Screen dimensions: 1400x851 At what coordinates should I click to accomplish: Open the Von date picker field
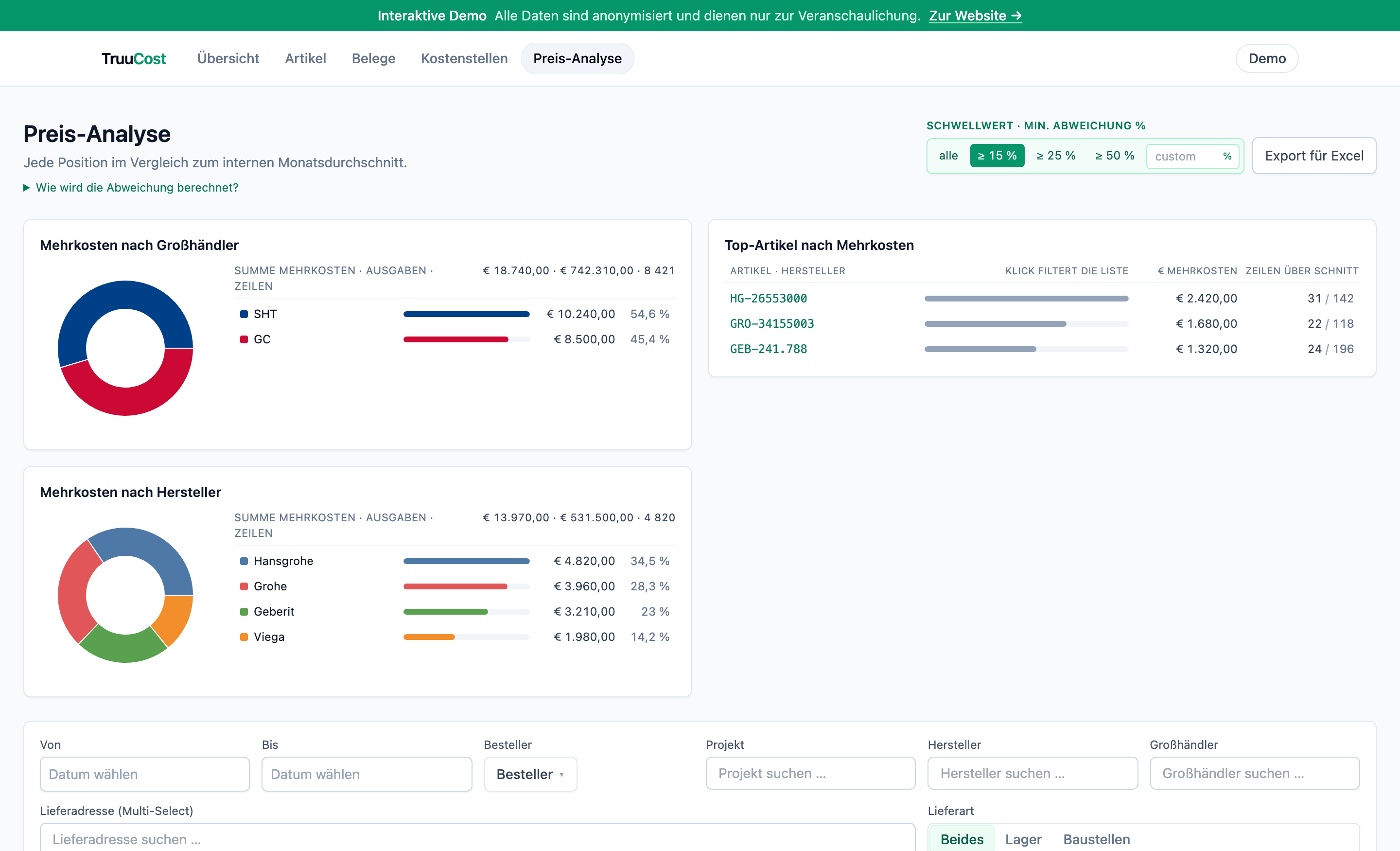pyautogui.click(x=144, y=774)
